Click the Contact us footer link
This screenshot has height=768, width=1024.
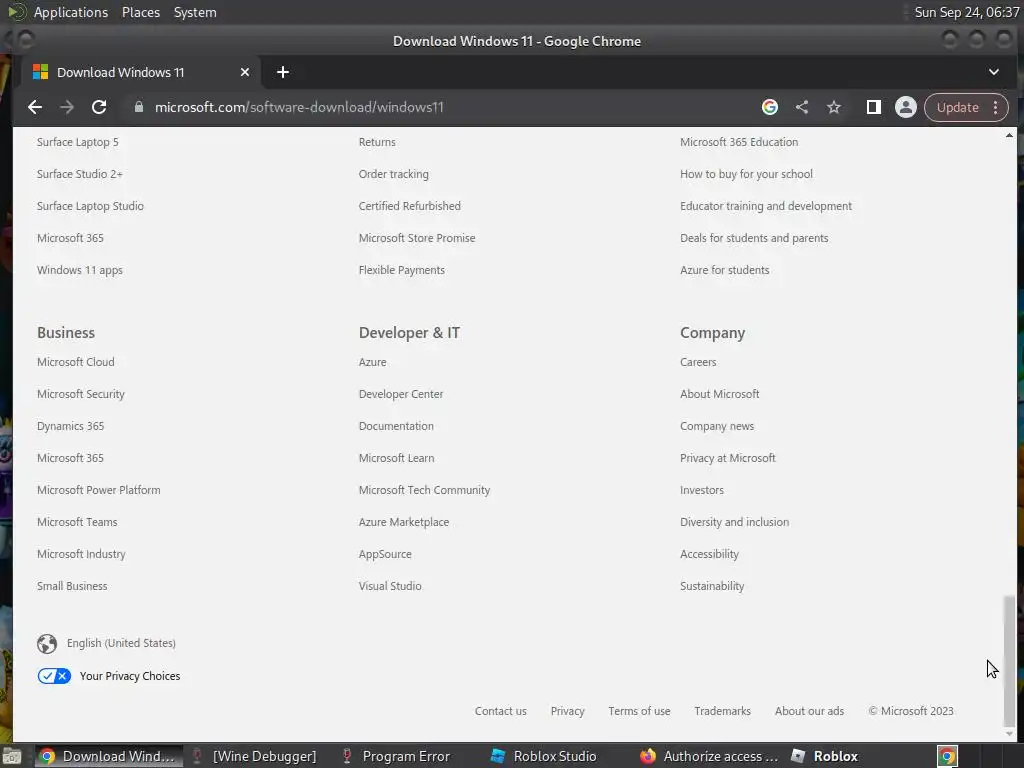pyautogui.click(x=500, y=711)
